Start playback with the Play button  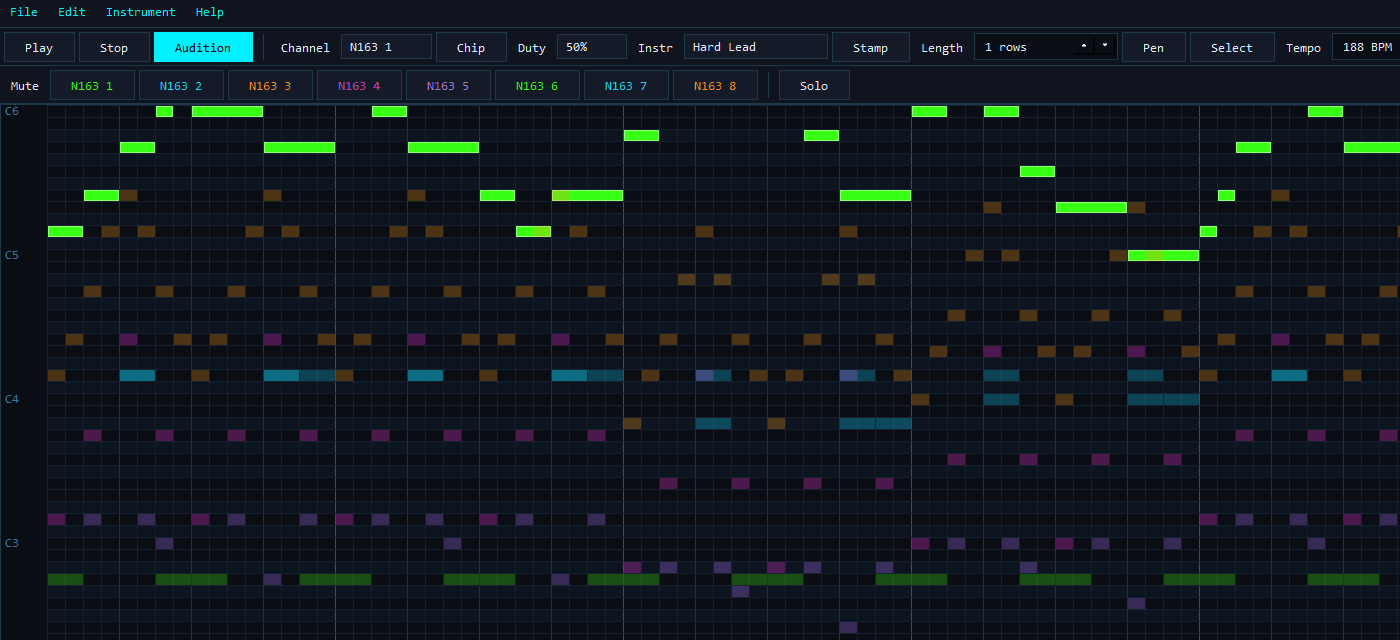point(39,47)
